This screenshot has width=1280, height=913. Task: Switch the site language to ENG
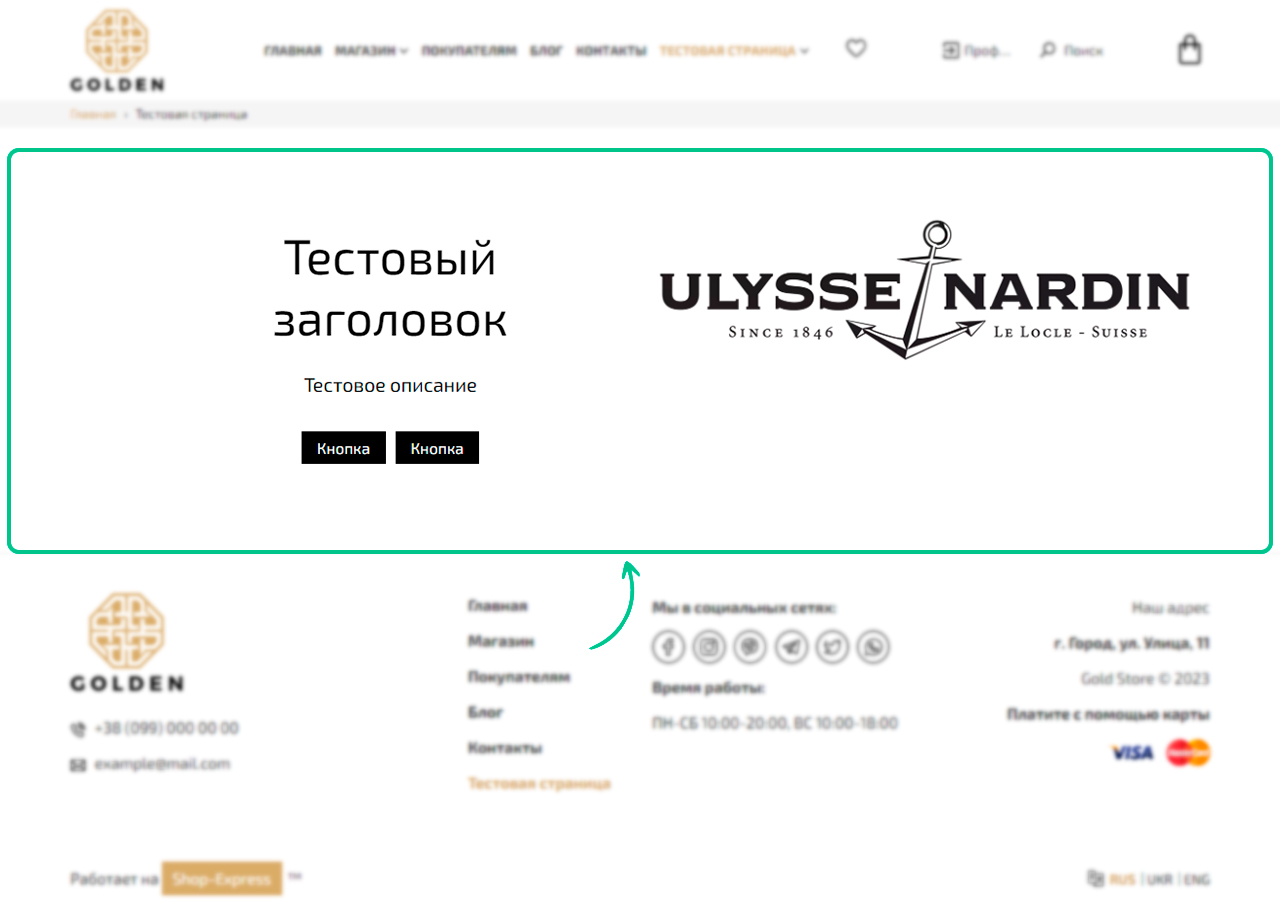[x=1197, y=880]
